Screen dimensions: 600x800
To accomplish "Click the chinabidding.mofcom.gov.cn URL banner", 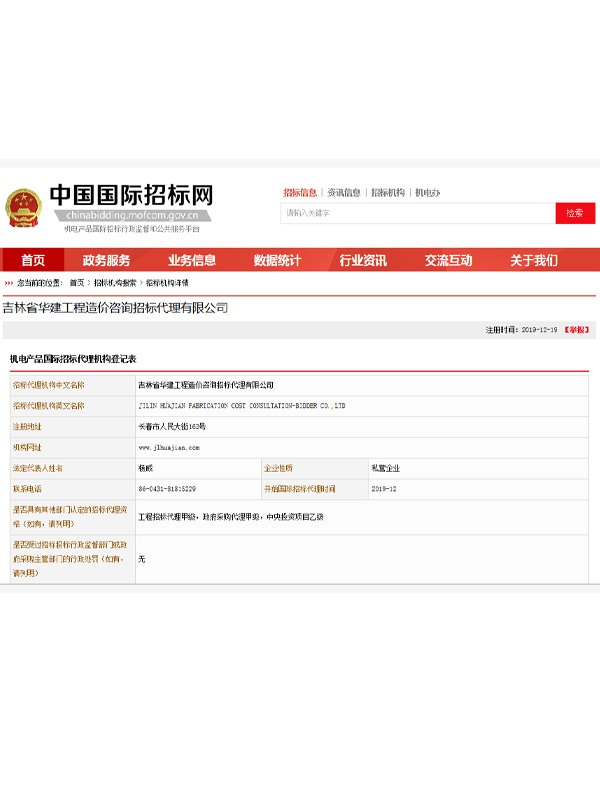I will point(132,215).
